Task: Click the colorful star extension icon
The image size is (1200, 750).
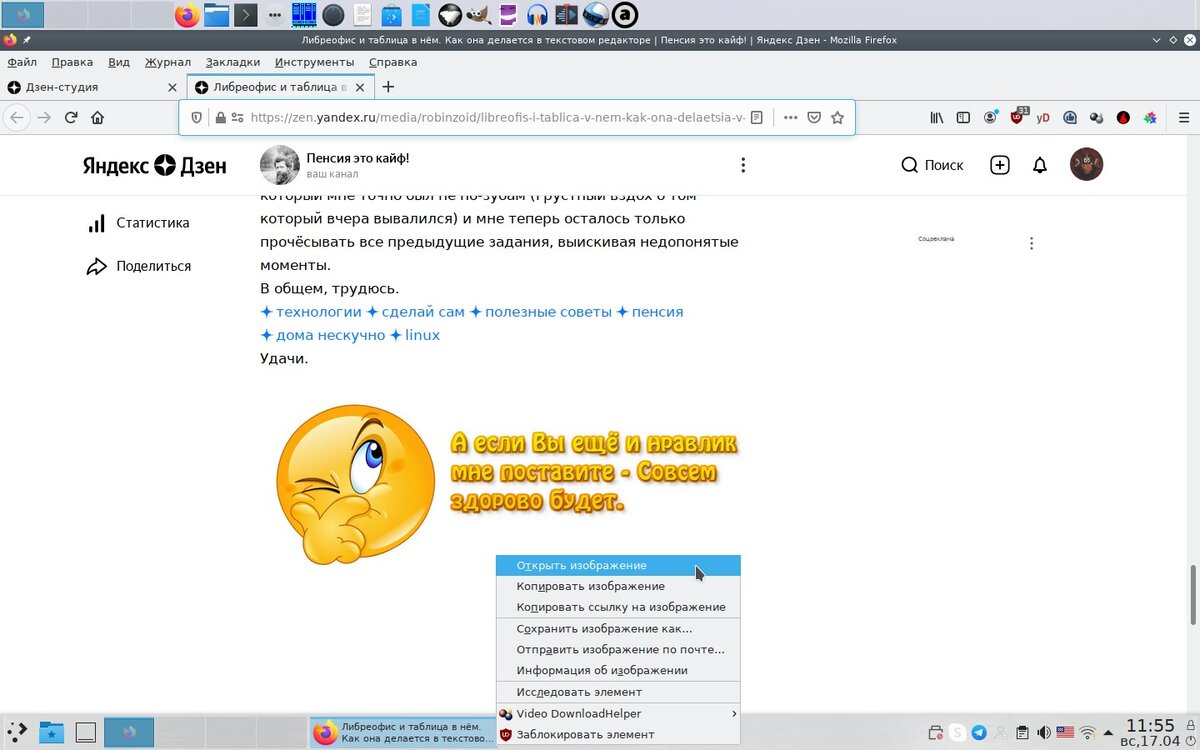Action: point(1150,117)
